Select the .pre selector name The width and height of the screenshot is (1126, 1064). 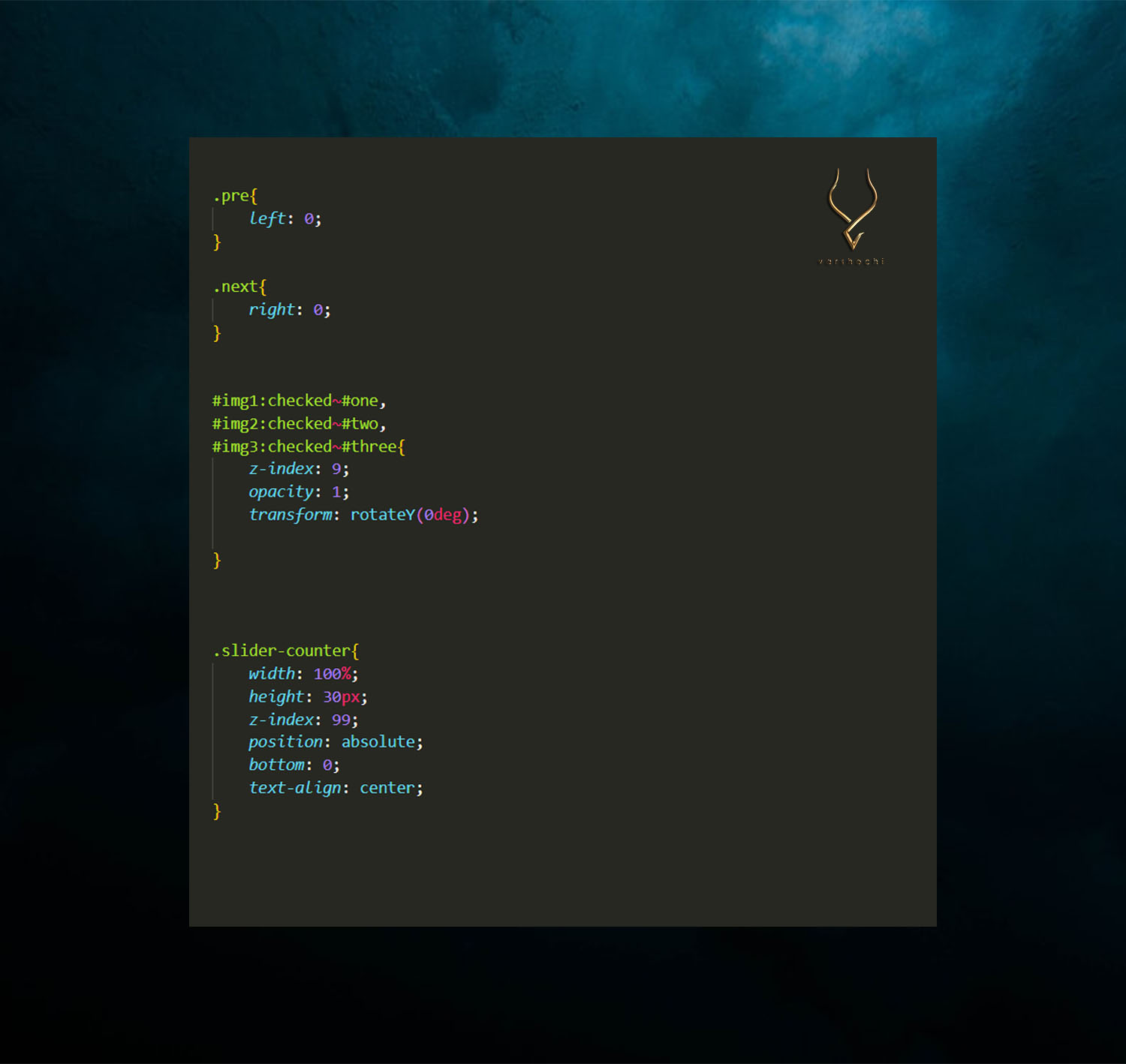(233, 196)
